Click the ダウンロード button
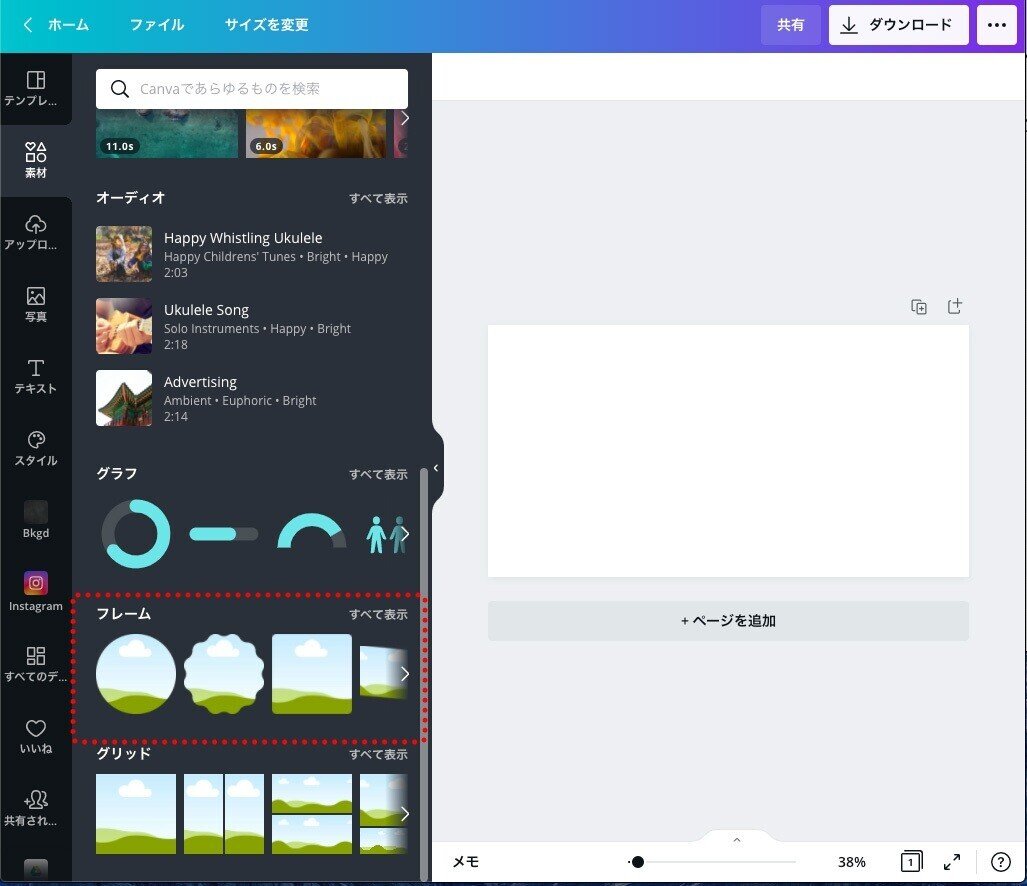The height and width of the screenshot is (886, 1027). [897, 25]
